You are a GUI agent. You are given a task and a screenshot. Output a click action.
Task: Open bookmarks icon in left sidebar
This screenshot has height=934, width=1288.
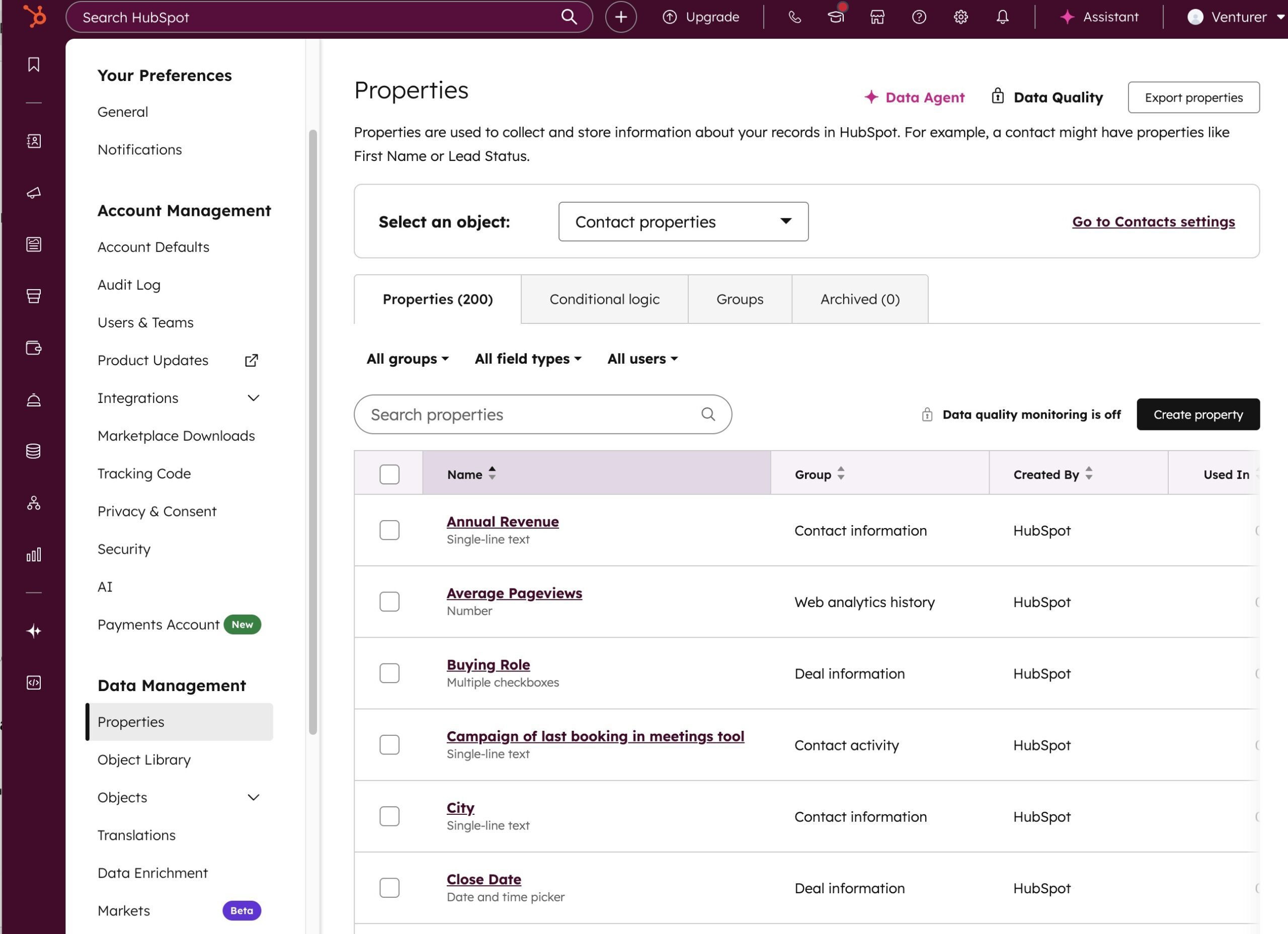(34, 65)
